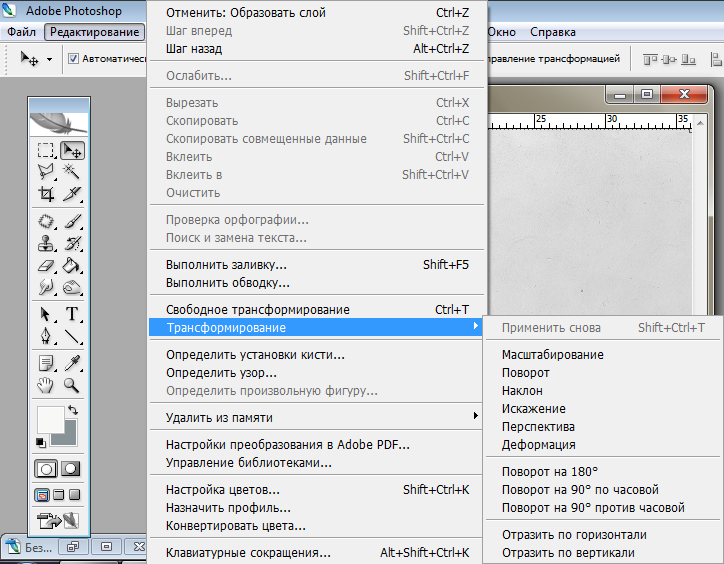This screenshot has height=564, width=724.
Task: Click align top edges button in options bar
Action: (650, 59)
